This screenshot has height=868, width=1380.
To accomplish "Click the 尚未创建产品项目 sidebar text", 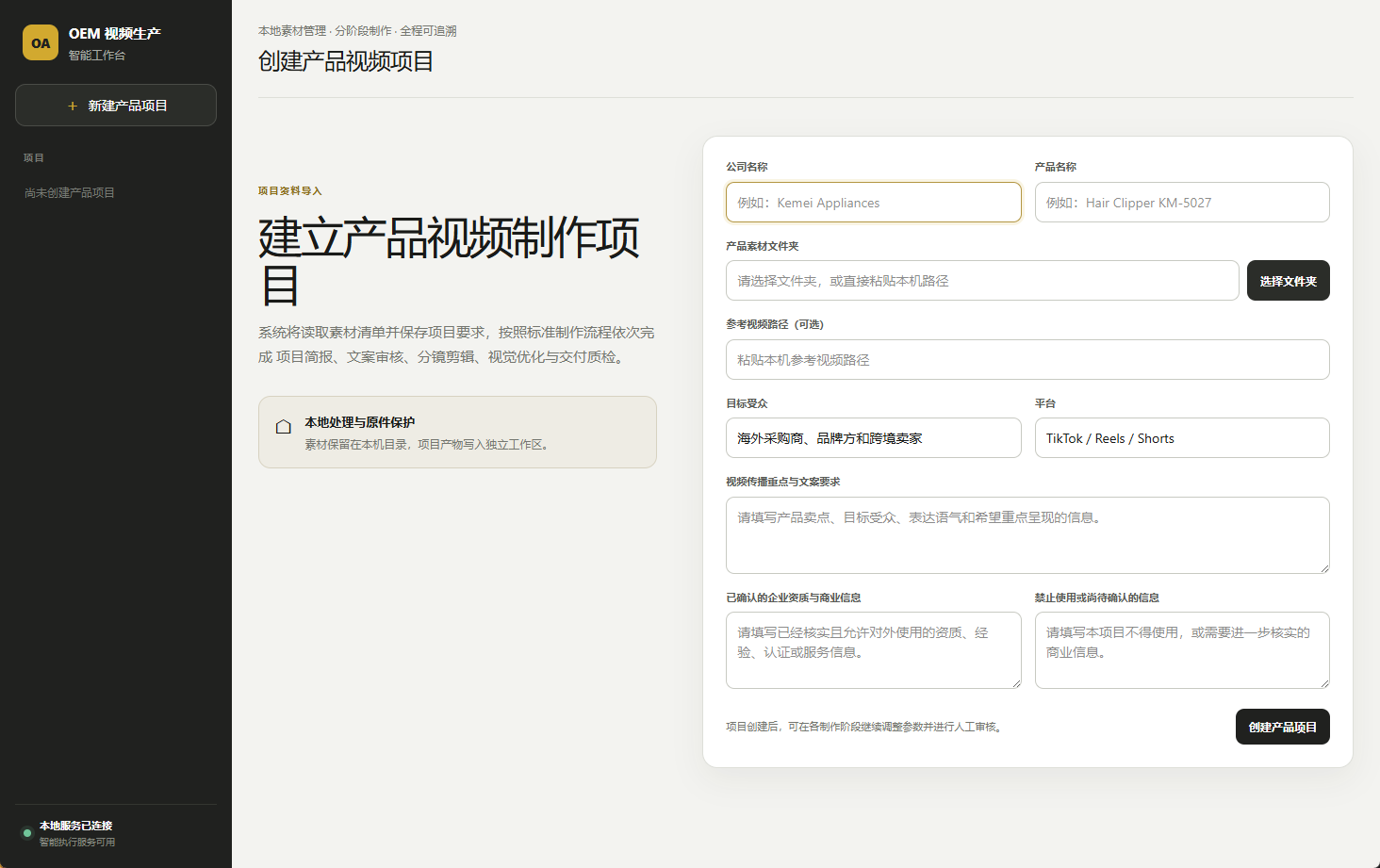I will pyautogui.click(x=70, y=193).
